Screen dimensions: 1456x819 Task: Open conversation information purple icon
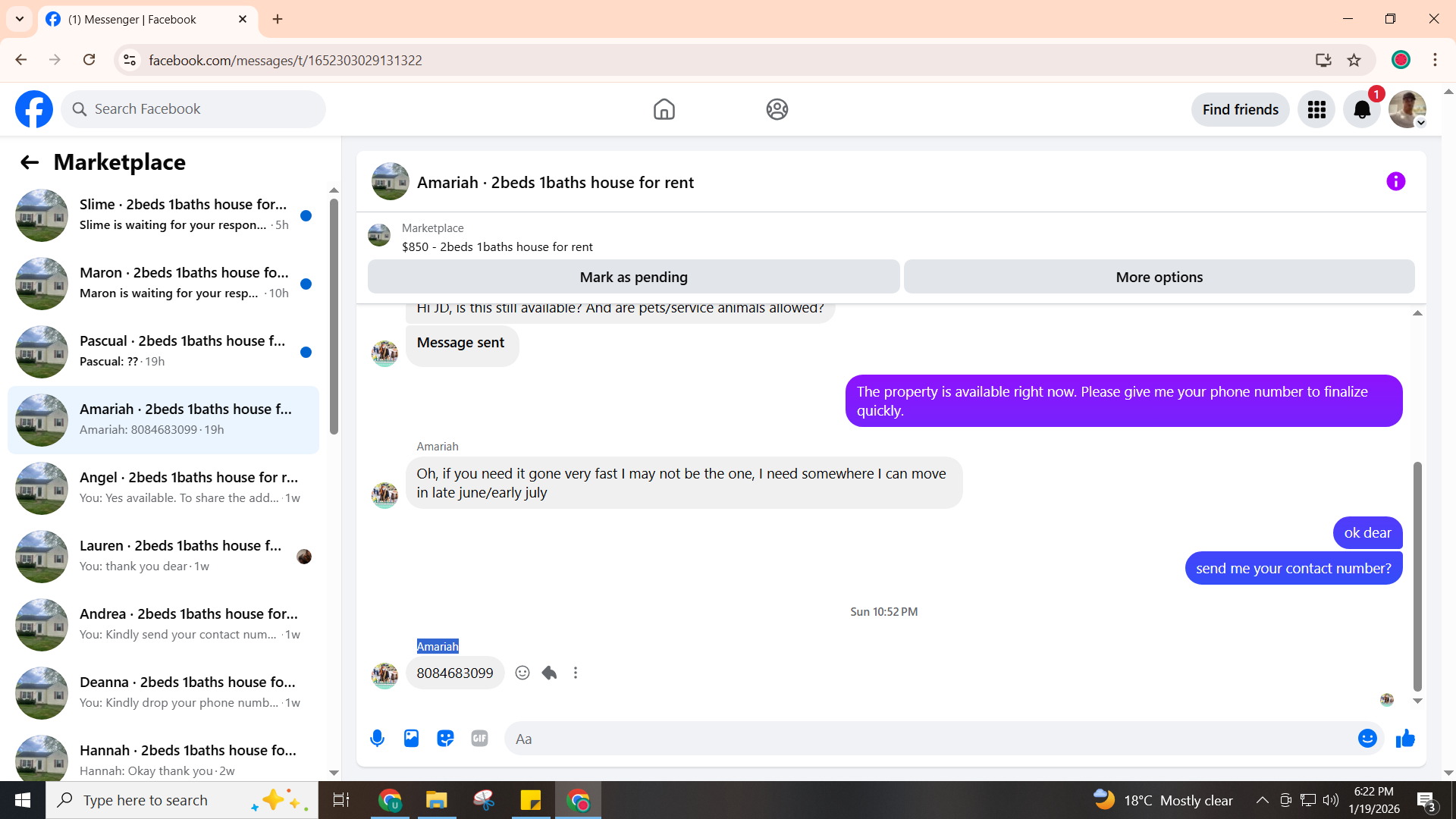click(x=1395, y=182)
